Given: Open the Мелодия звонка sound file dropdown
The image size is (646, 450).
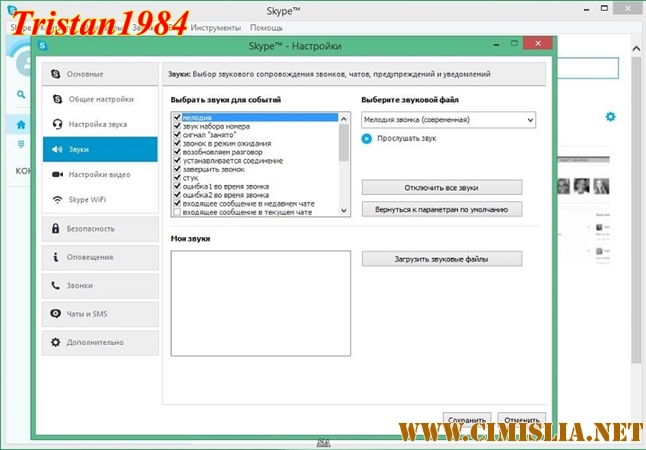Looking at the screenshot, I should [x=448, y=120].
